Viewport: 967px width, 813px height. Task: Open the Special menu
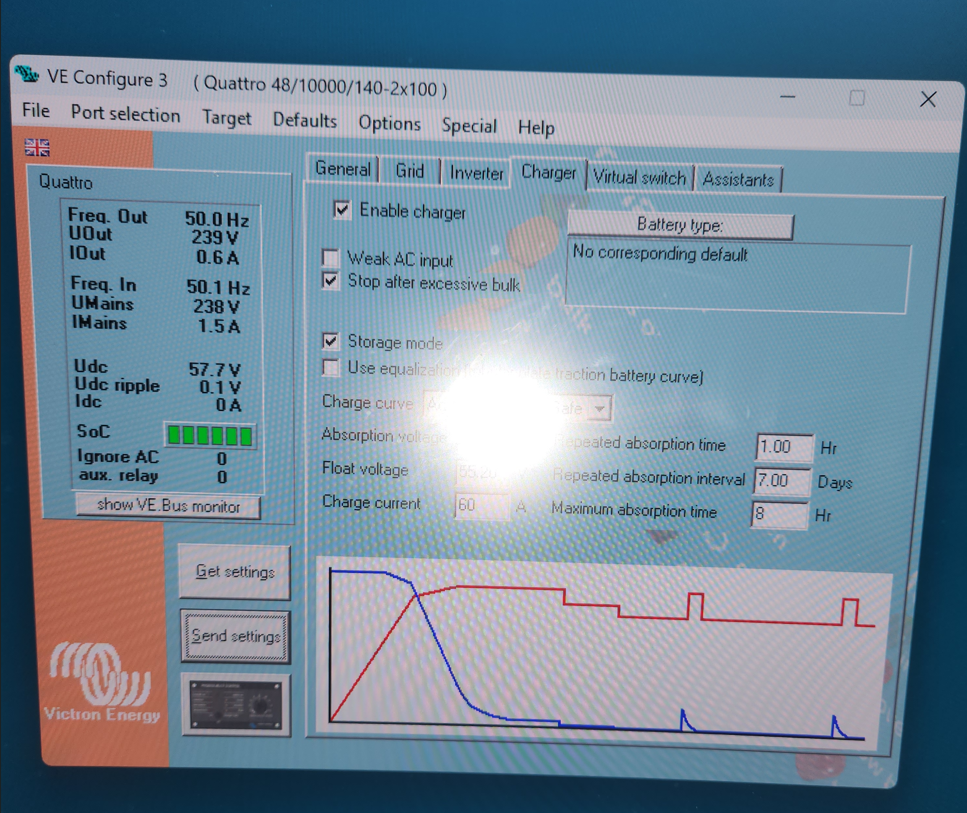(x=469, y=126)
